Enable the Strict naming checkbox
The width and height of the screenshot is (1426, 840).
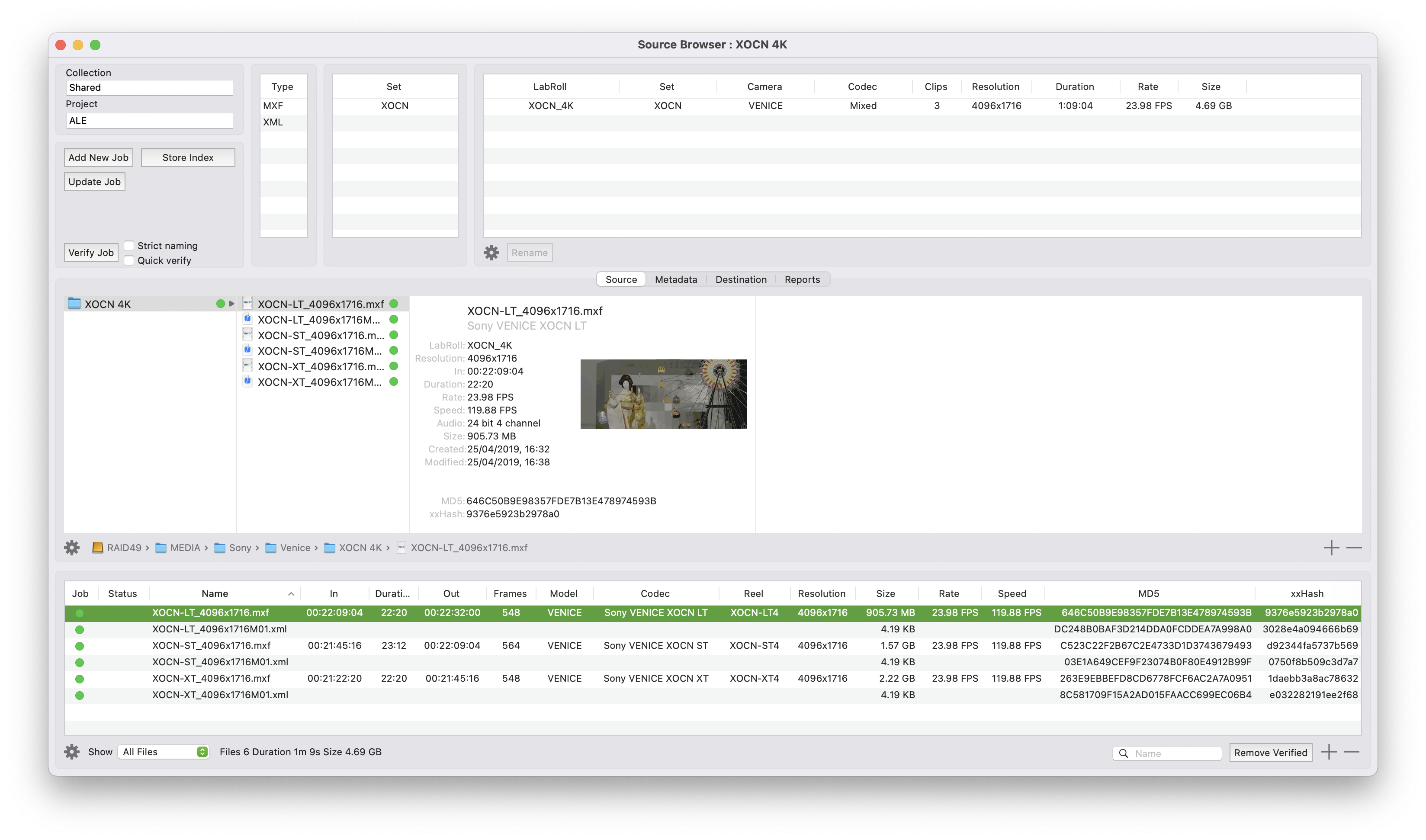point(129,245)
